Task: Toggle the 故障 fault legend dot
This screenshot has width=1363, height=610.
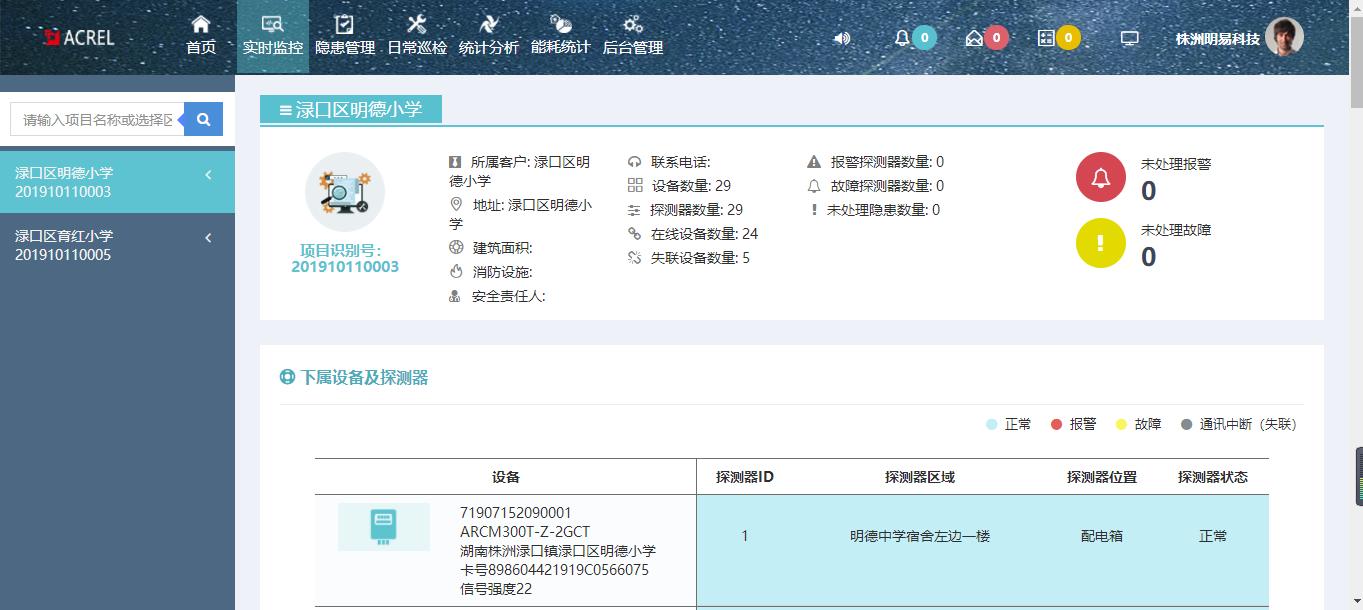Action: pyautogui.click(x=1121, y=424)
